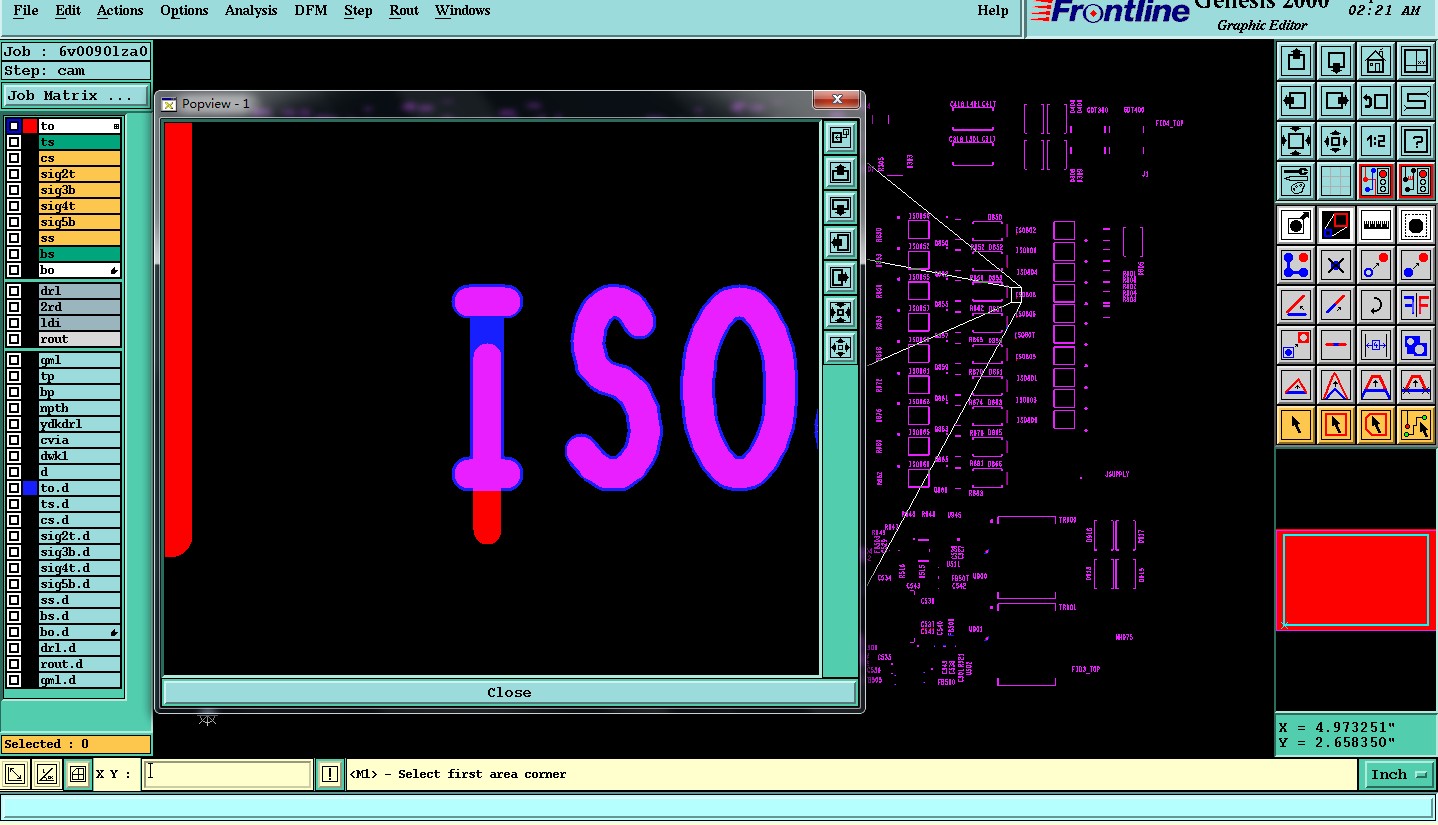1438x825 pixels.
Task: Click the Close button in Popview window
Action: coord(509,692)
